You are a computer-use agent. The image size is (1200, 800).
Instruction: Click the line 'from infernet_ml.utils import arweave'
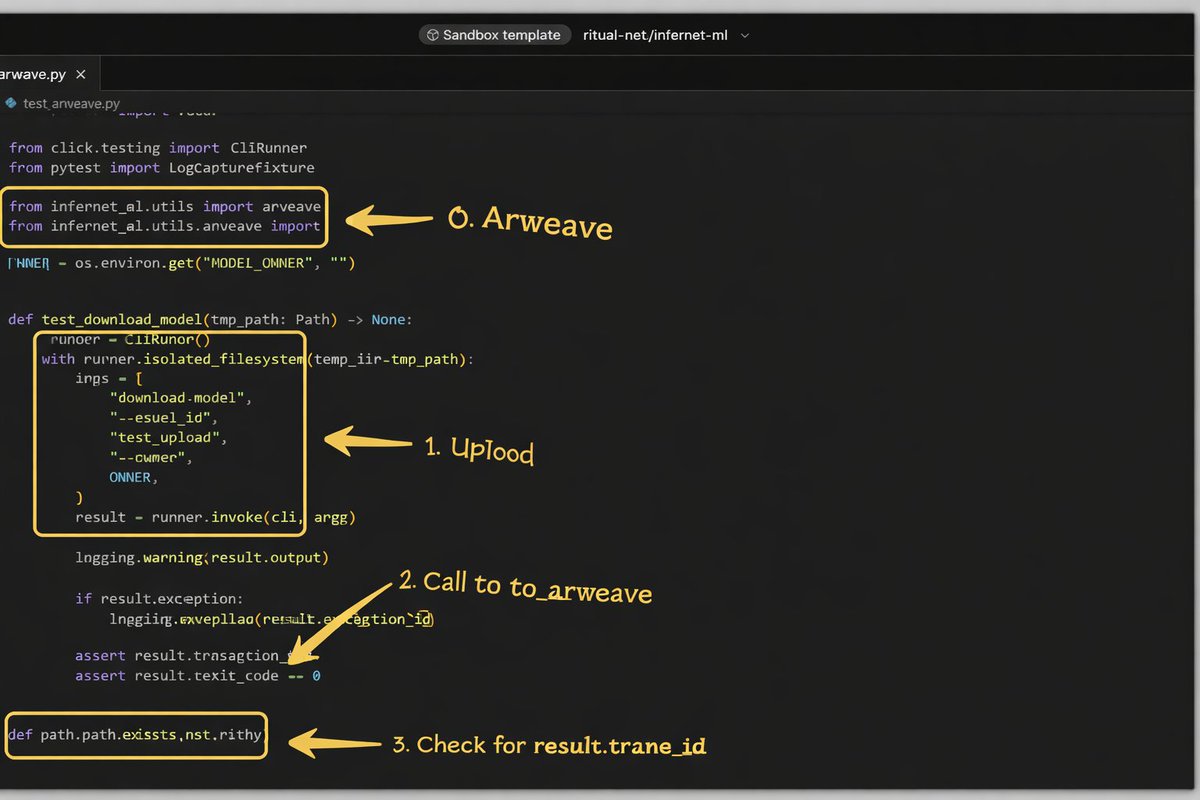(165, 207)
